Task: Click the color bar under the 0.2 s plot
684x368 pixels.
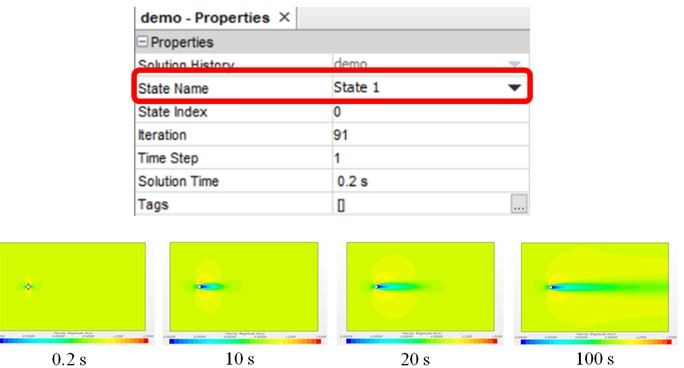Action: [74, 341]
